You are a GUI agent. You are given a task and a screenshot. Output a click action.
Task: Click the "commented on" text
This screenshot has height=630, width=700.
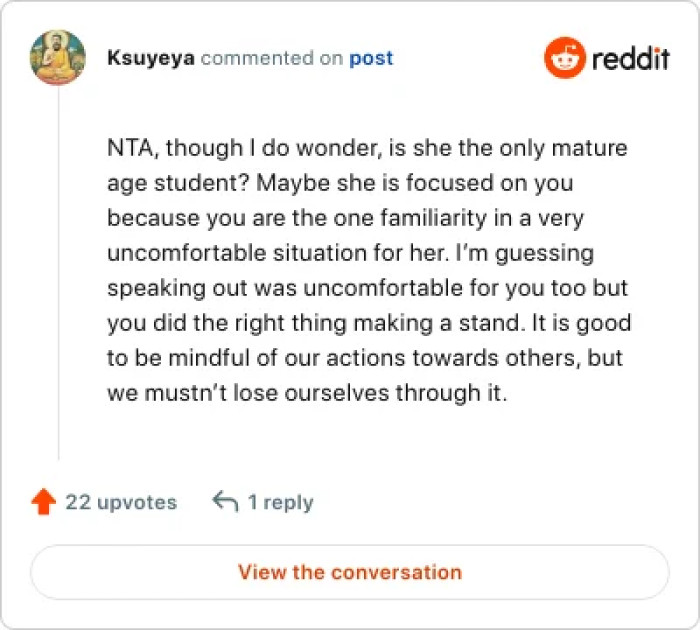pyautogui.click(x=272, y=58)
